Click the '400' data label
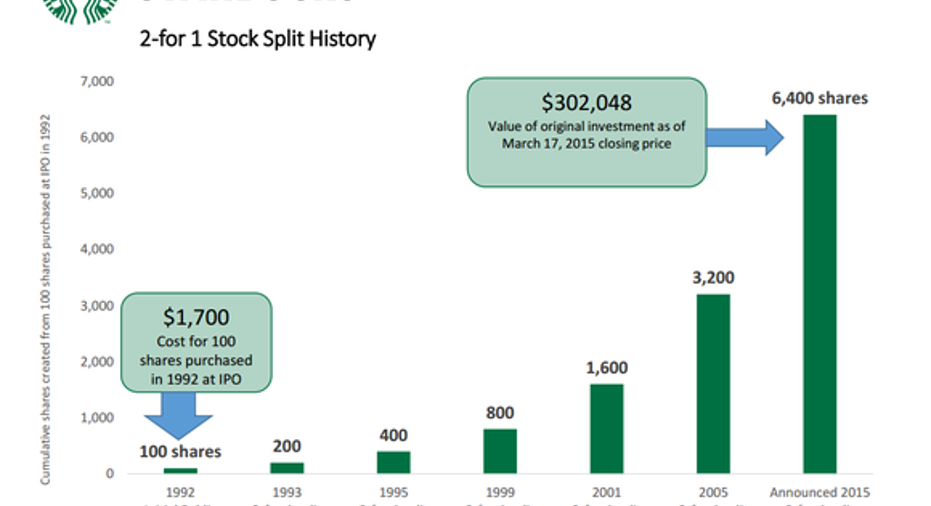This screenshot has width=931, height=506. click(x=393, y=435)
